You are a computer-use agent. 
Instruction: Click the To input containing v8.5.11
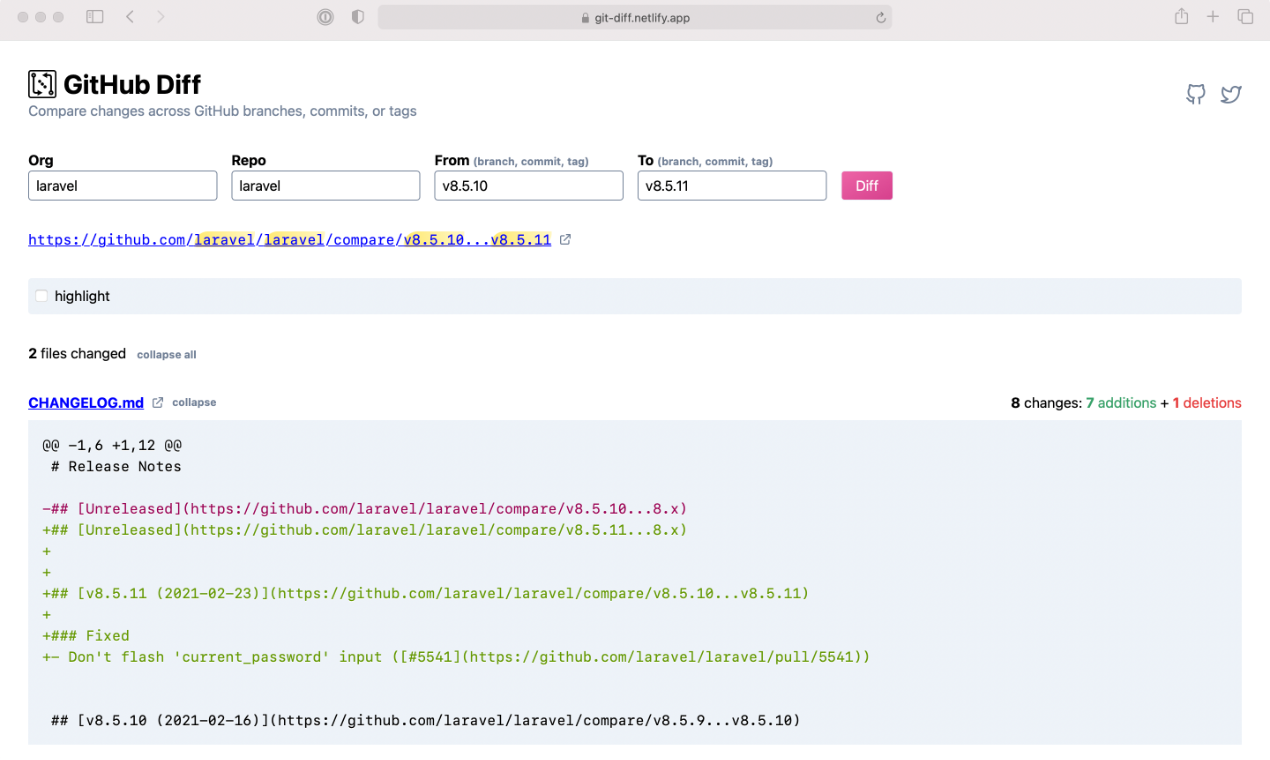[731, 185]
